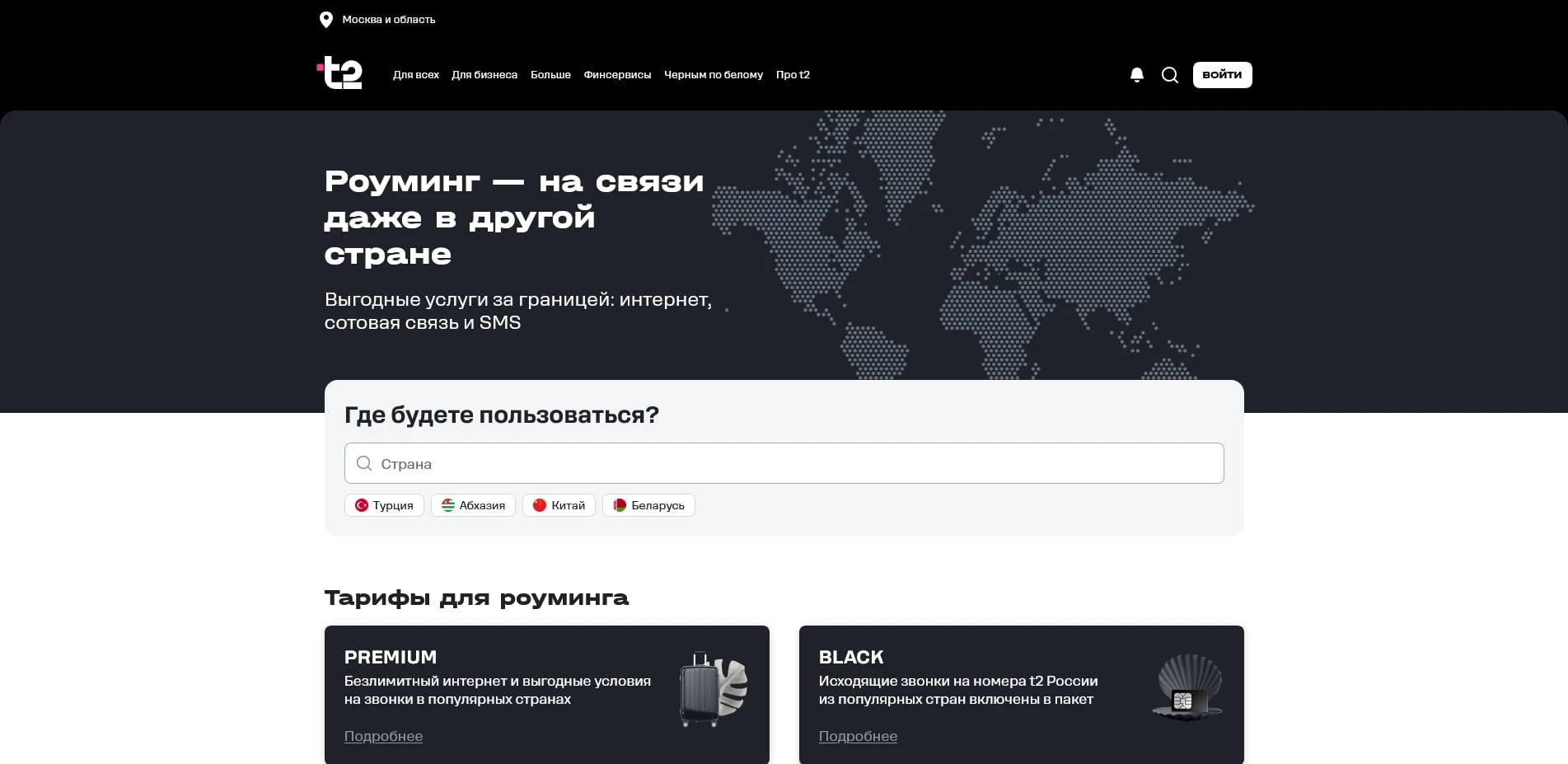Switch to the Для бизнеса section
The image size is (1568, 764).
484,75
